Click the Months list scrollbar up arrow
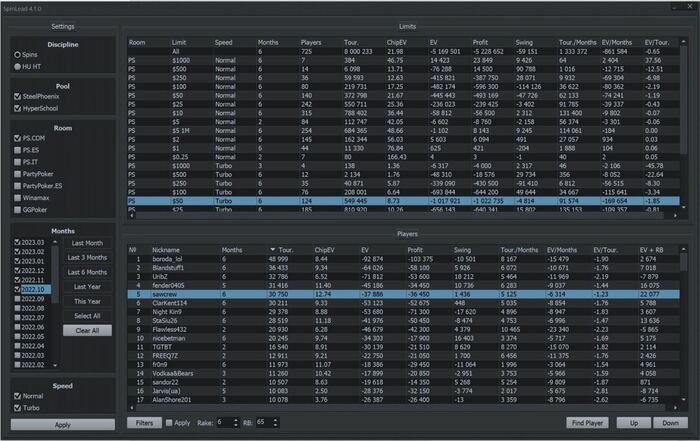 pyautogui.click(x=55, y=242)
